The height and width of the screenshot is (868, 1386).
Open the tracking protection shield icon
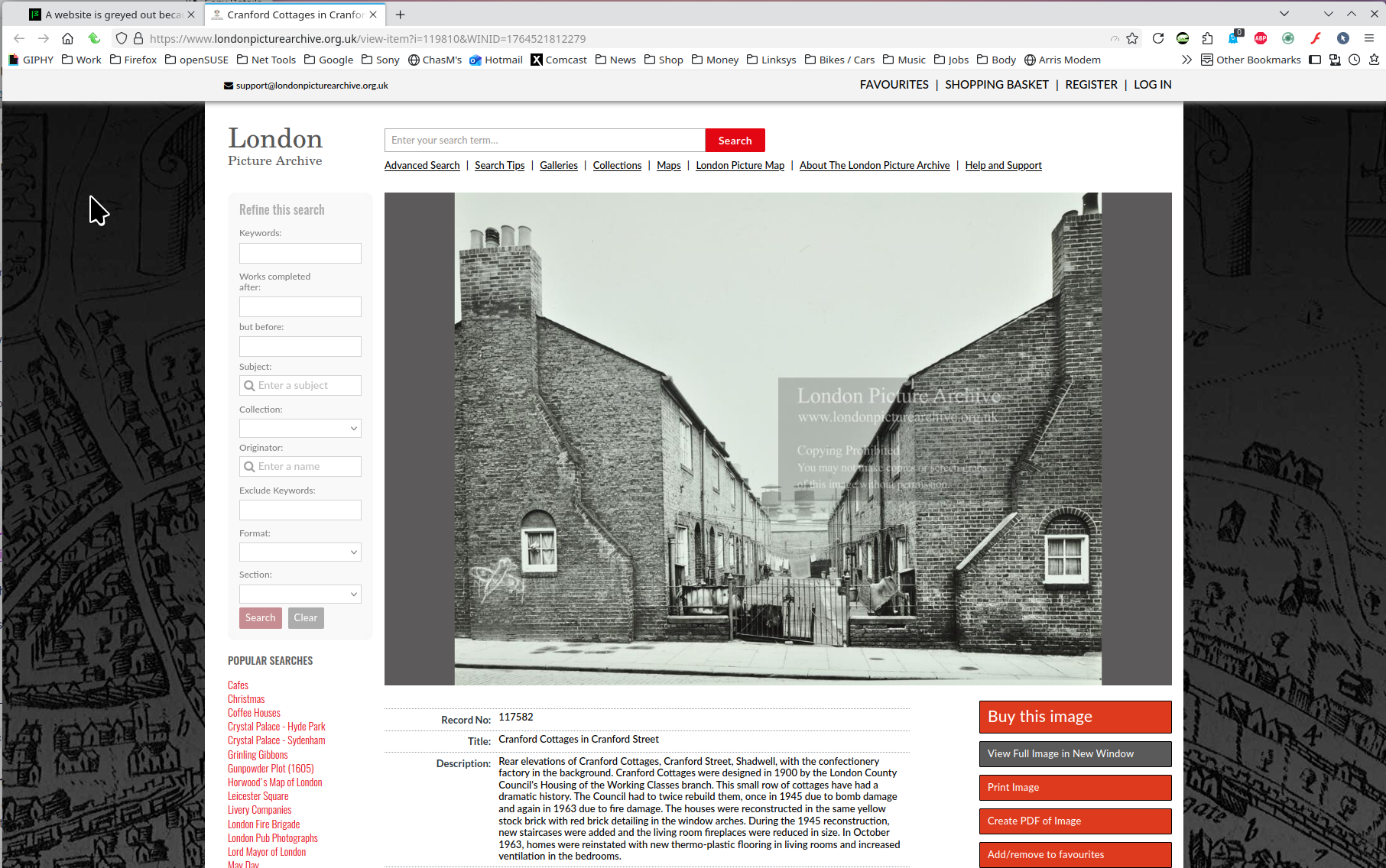[x=121, y=38]
